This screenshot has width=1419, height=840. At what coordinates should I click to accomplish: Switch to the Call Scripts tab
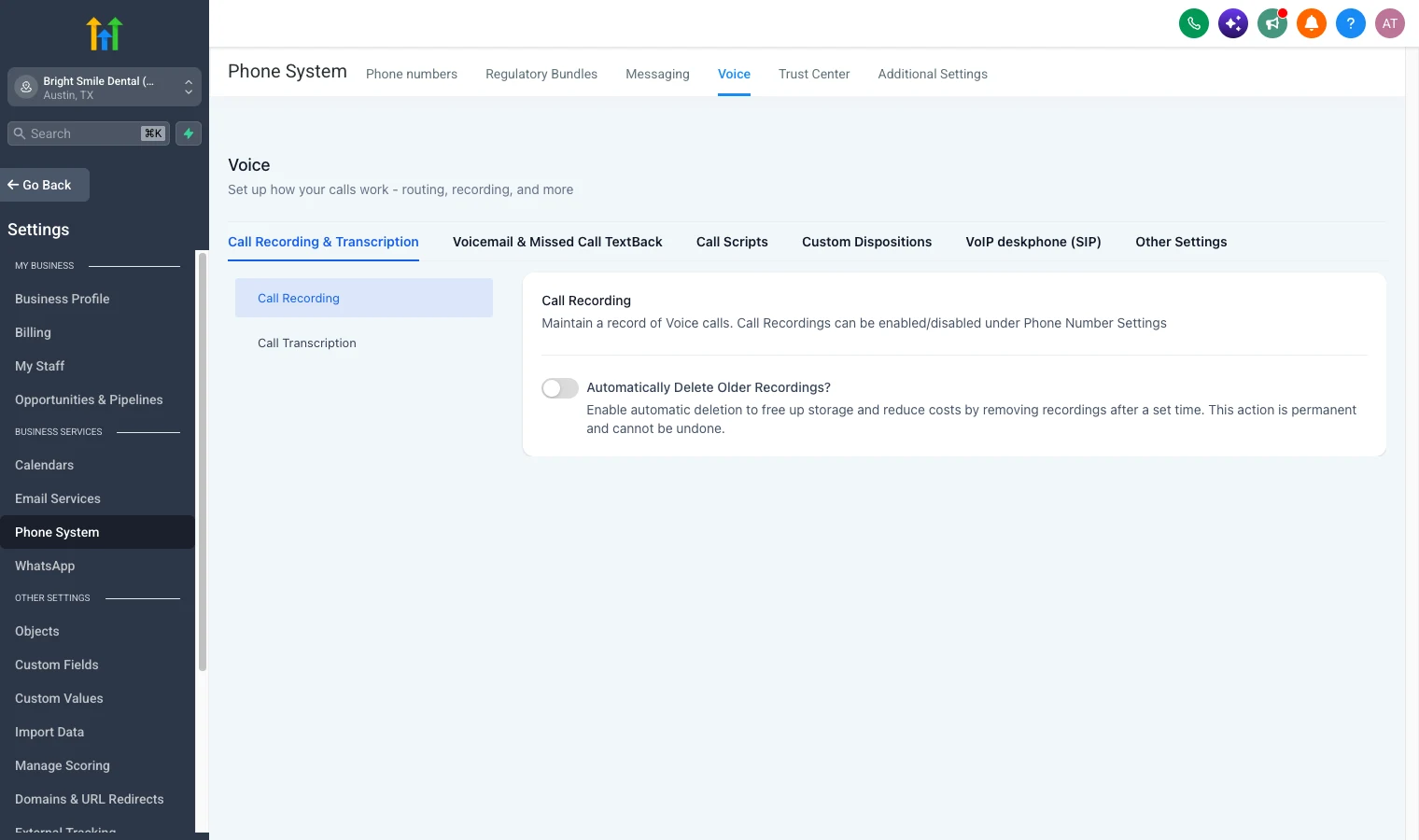(x=732, y=242)
